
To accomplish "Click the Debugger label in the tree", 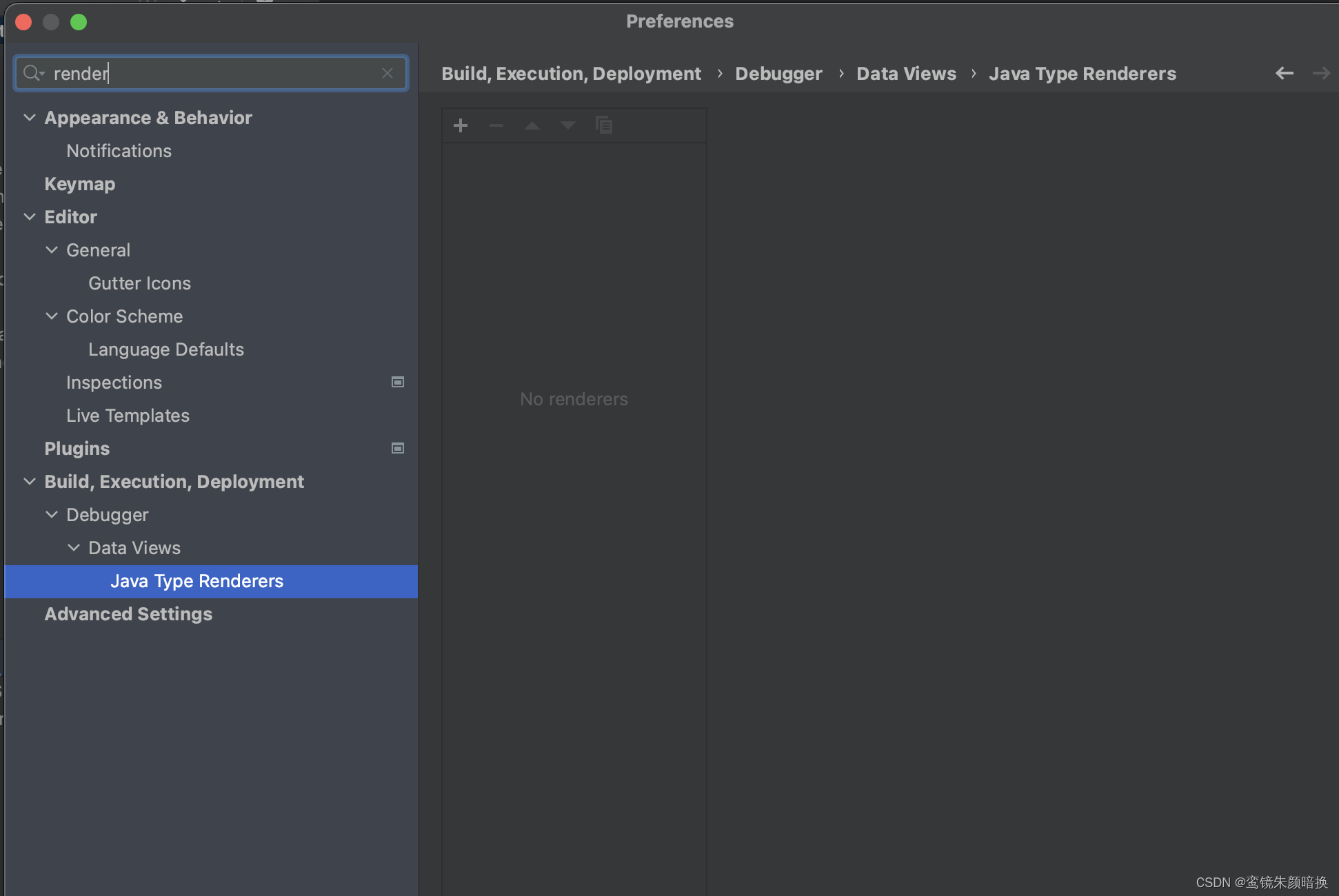I will point(108,515).
